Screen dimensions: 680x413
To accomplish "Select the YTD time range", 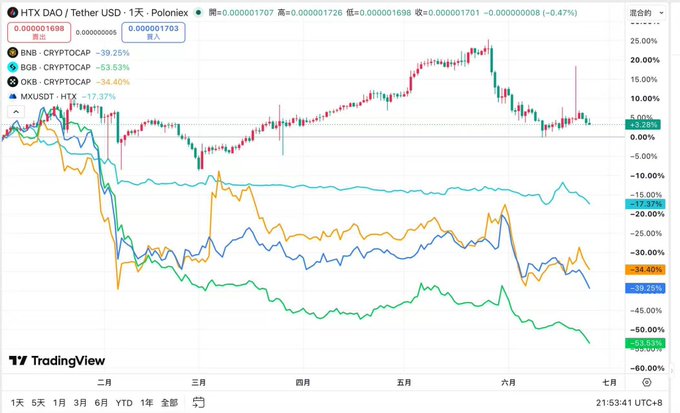I will [124, 403].
